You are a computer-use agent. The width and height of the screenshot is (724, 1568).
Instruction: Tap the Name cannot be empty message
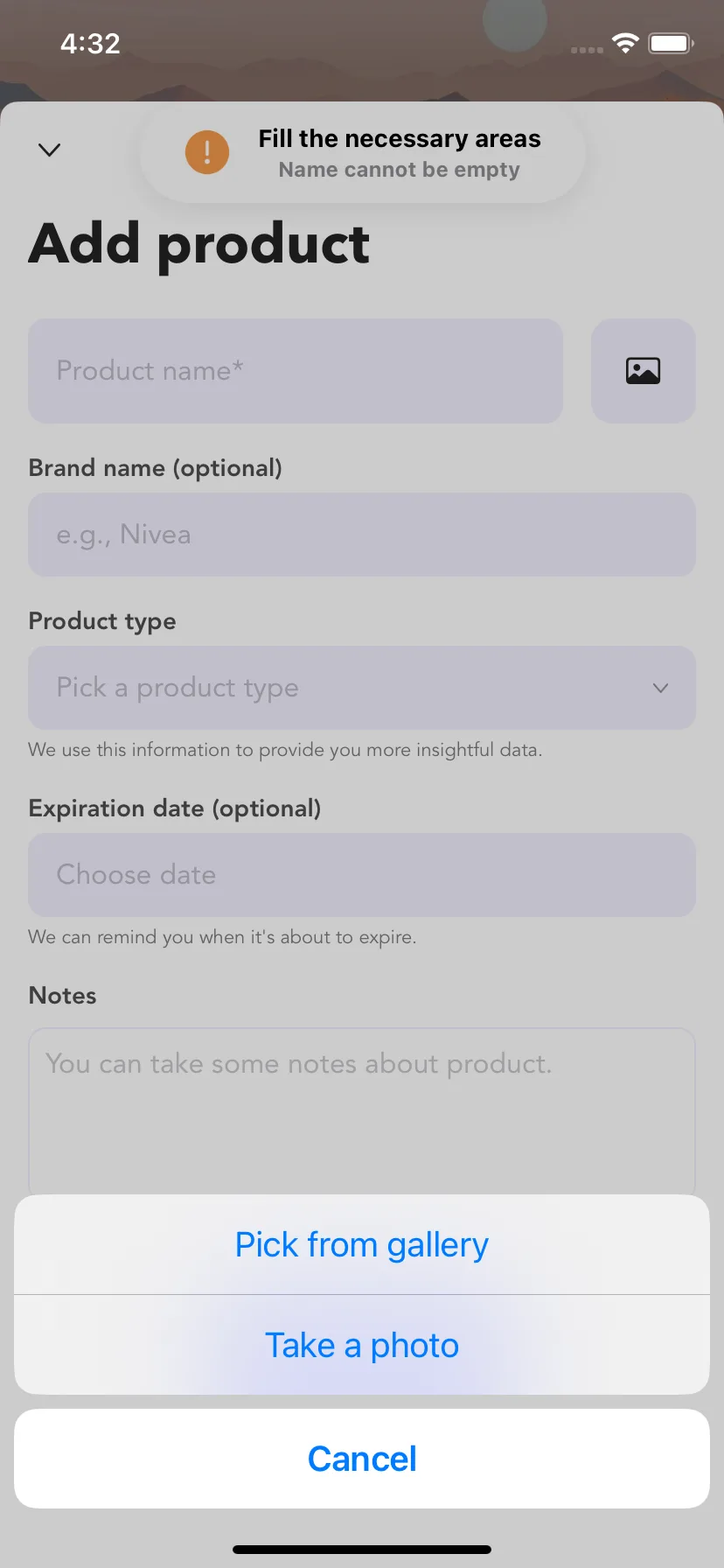tap(400, 170)
